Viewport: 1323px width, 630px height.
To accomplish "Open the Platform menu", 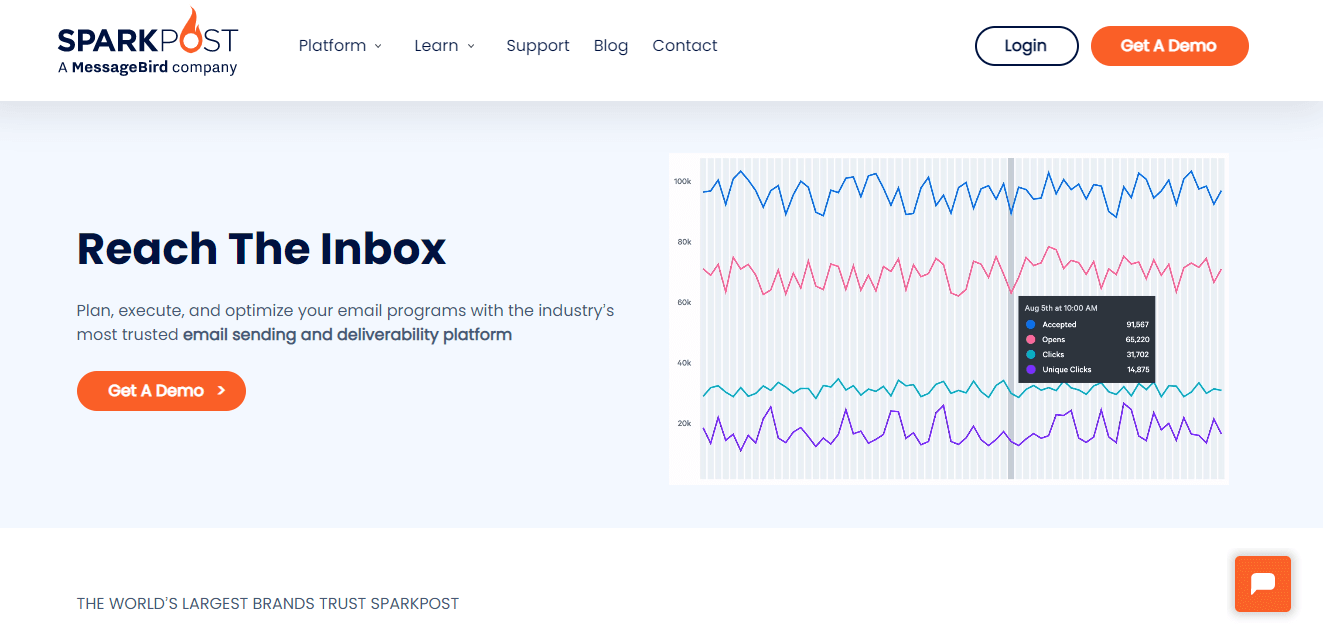I will tap(332, 46).
